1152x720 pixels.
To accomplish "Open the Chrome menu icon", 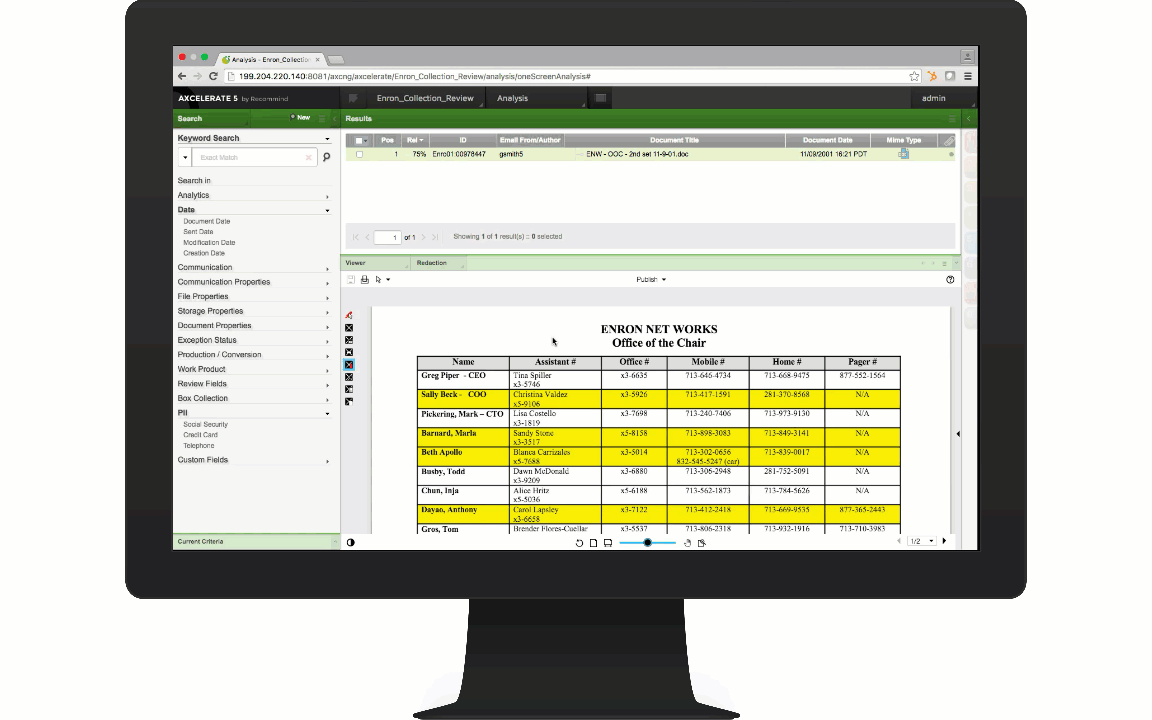I will click(968, 76).
